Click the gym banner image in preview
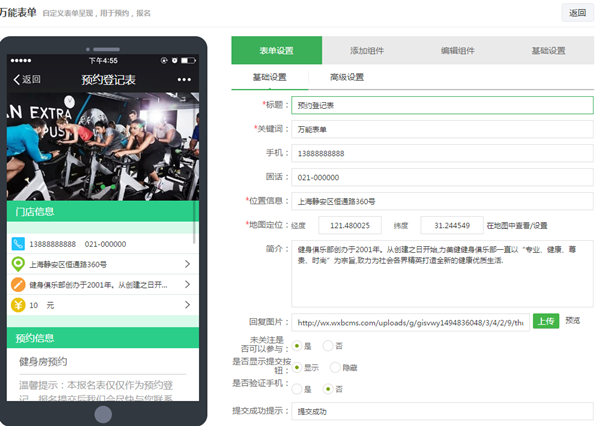Screen dimensions: 600x426 pyautogui.click(x=103, y=146)
